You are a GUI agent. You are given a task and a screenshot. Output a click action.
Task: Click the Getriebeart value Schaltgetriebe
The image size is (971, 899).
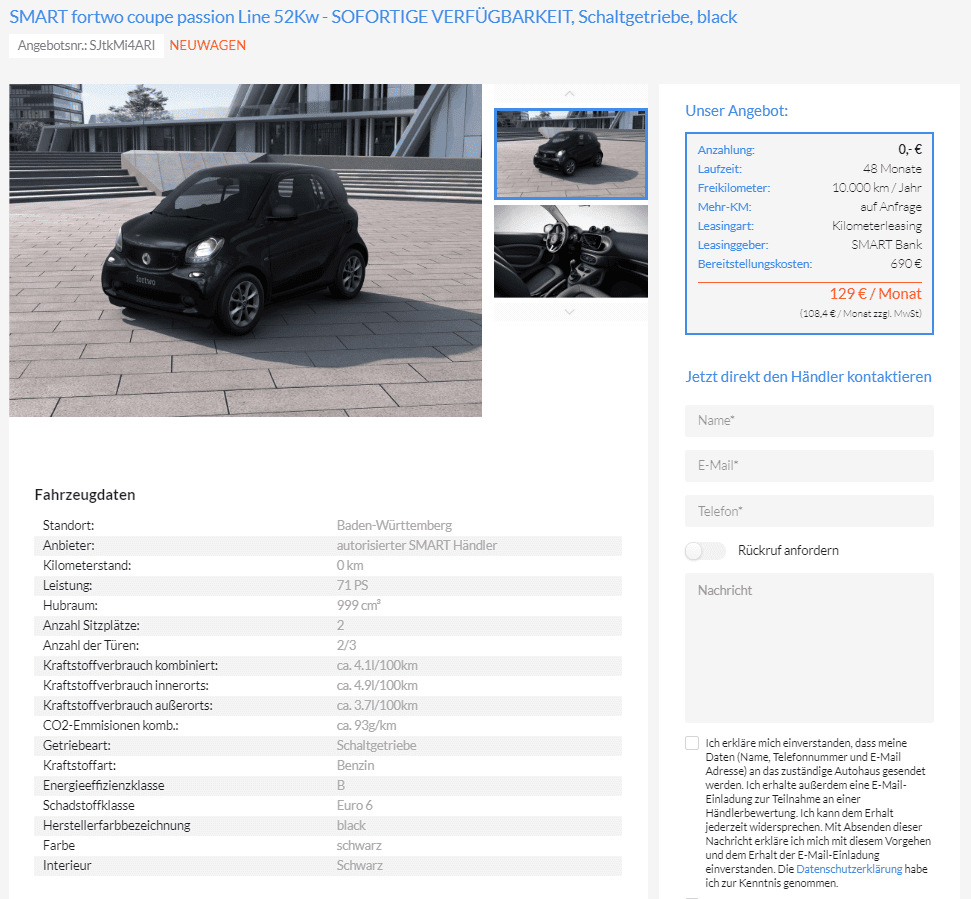click(377, 745)
